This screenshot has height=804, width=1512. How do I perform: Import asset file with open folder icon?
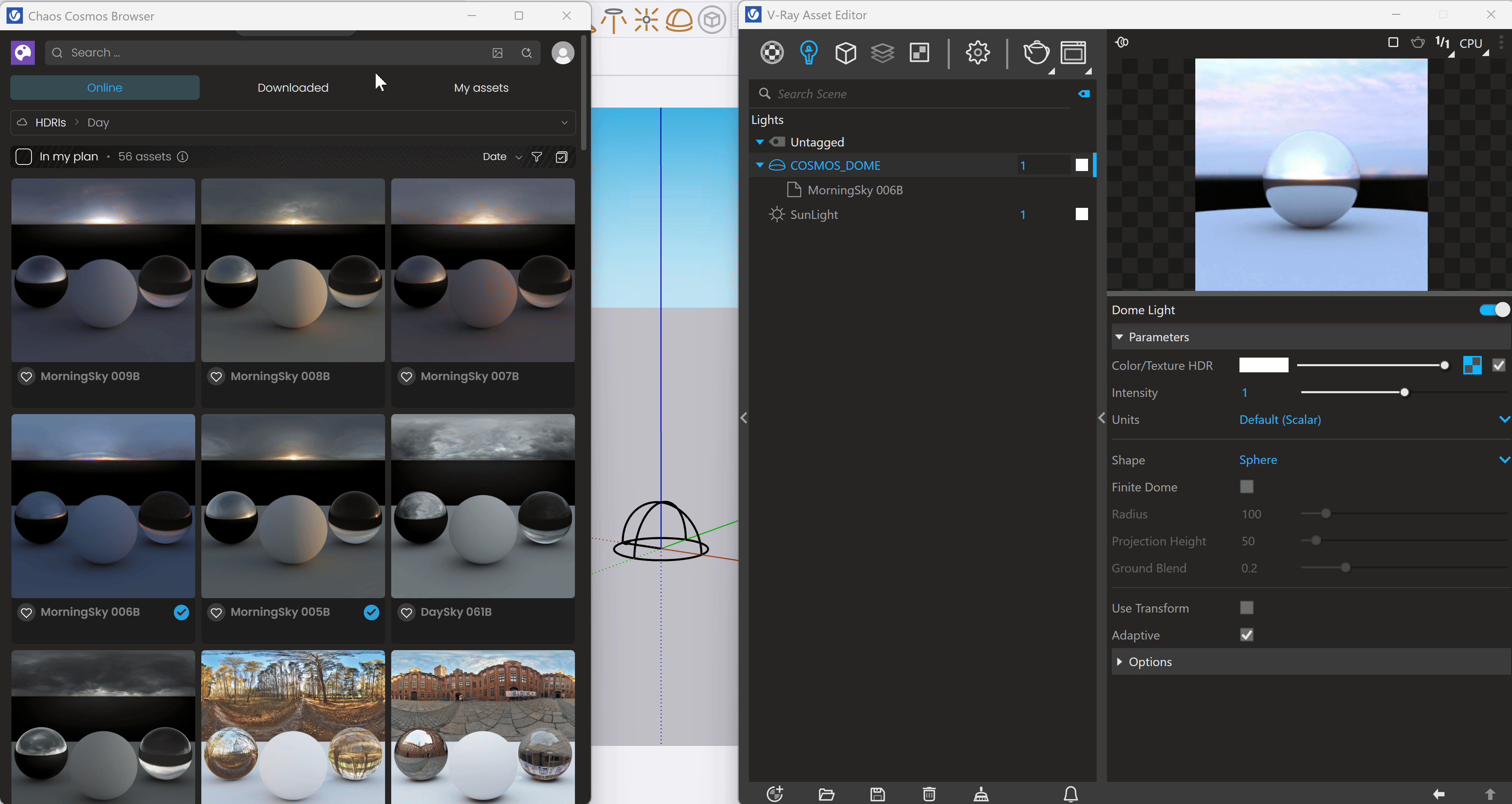[x=827, y=794]
